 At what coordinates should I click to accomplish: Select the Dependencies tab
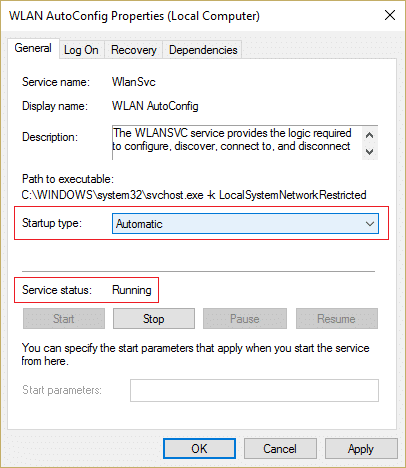(x=203, y=50)
